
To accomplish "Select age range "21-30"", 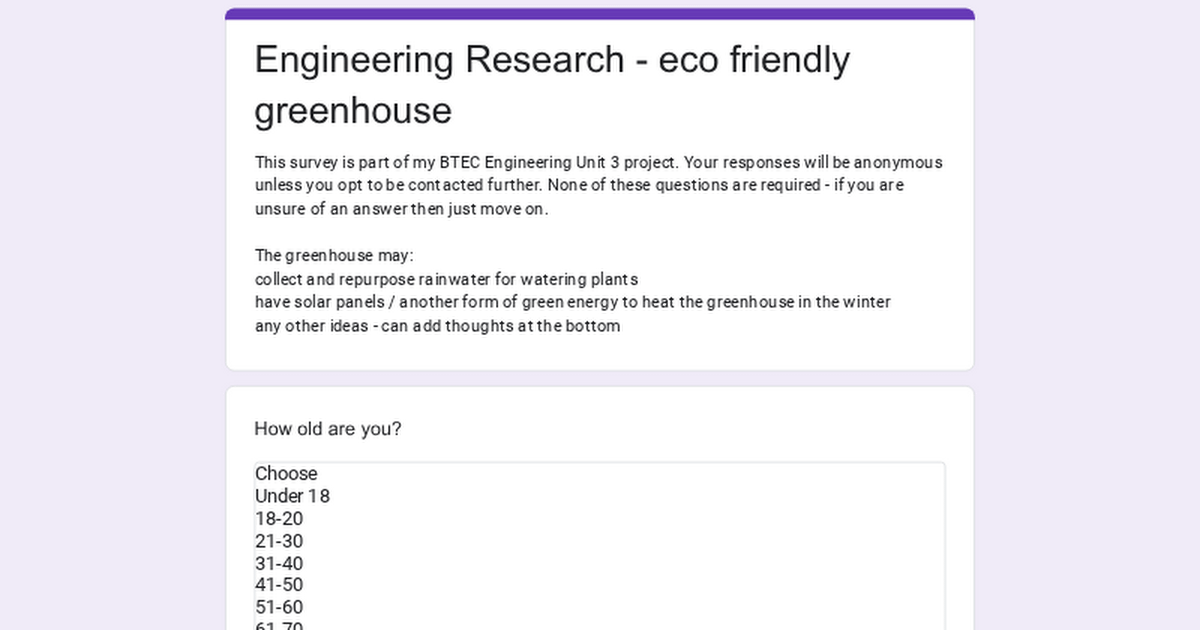I will coord(279,541).
